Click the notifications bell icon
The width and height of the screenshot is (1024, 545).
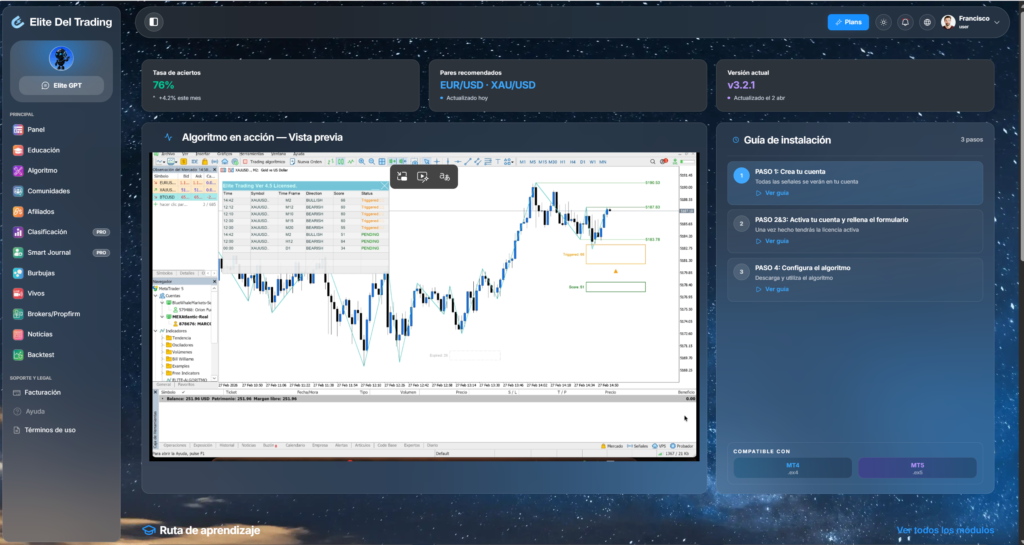point(905,22)
